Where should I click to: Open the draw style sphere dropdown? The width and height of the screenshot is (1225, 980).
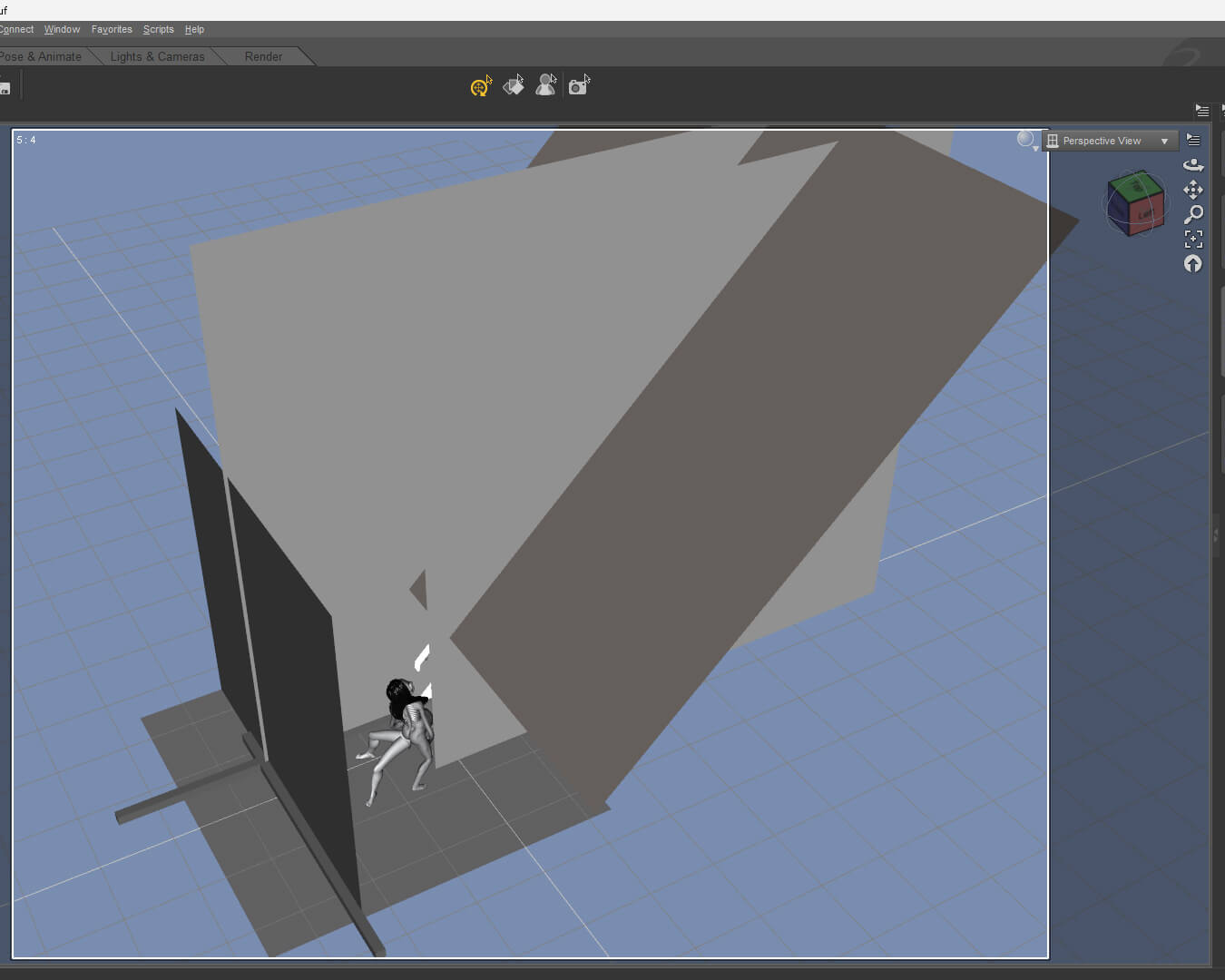[x=1027, y=140]
